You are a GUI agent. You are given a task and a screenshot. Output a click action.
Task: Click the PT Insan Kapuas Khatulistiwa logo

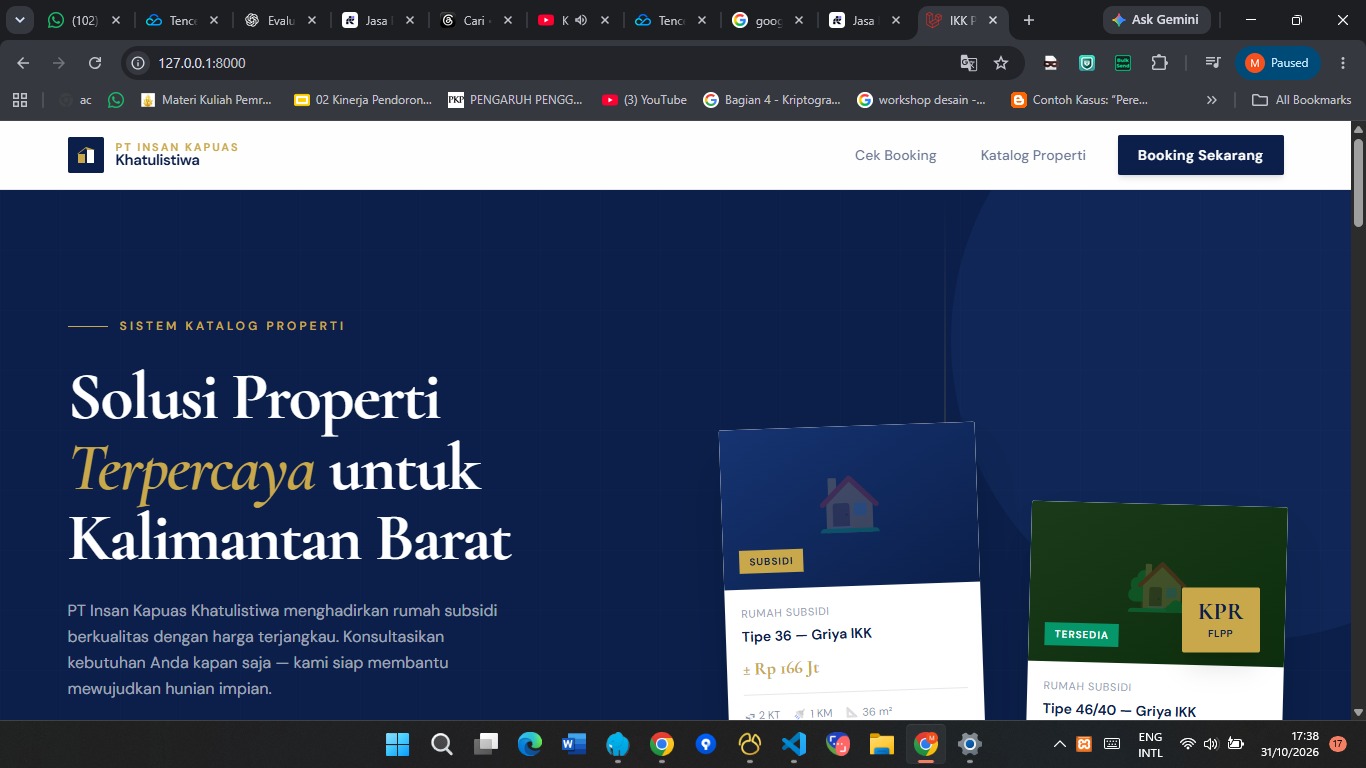[153, 155]
